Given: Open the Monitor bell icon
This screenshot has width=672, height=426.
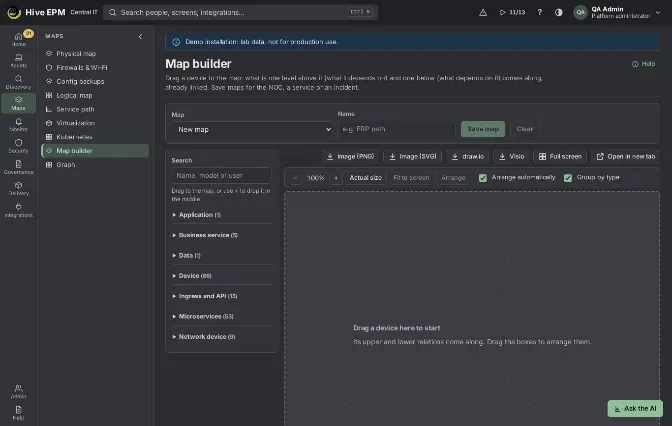Looking at the screenshot, I should (18, 125).
